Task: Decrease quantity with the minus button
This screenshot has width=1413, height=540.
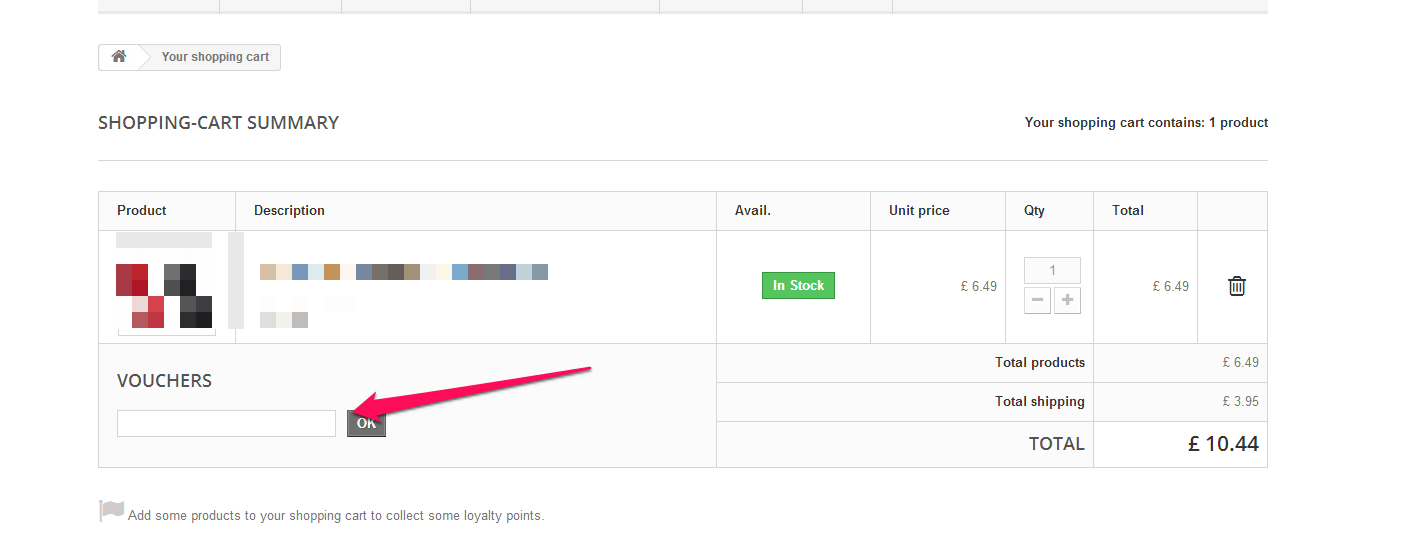Action: (x=1037, y=300)
